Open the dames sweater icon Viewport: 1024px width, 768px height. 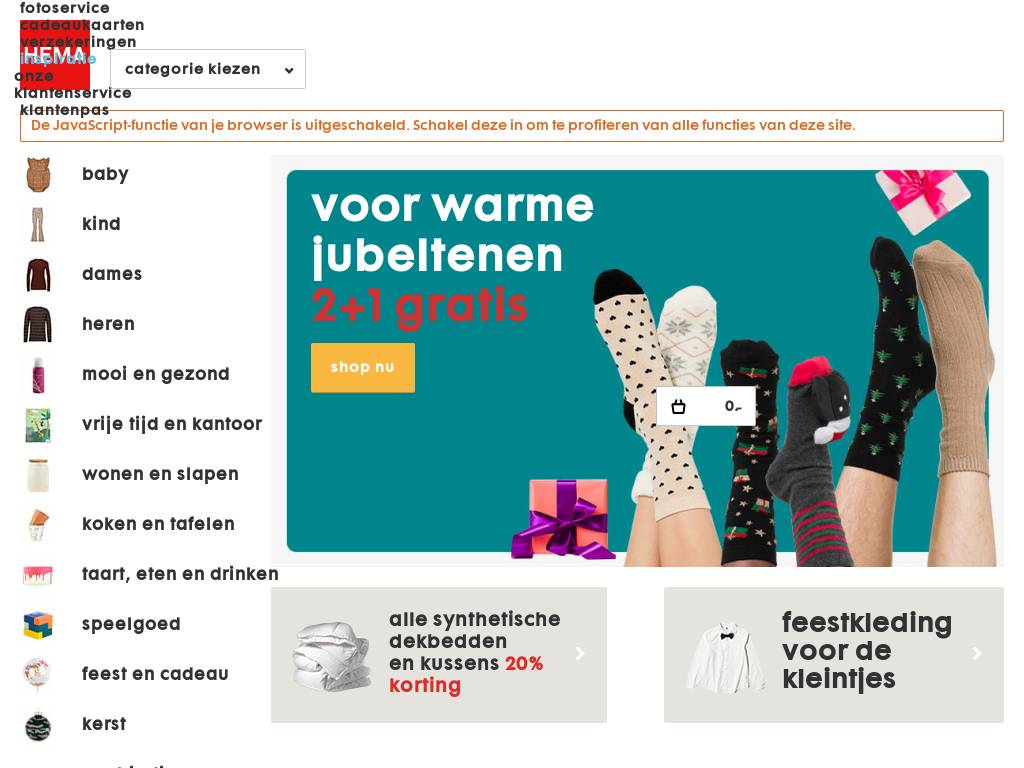(39, 274)
